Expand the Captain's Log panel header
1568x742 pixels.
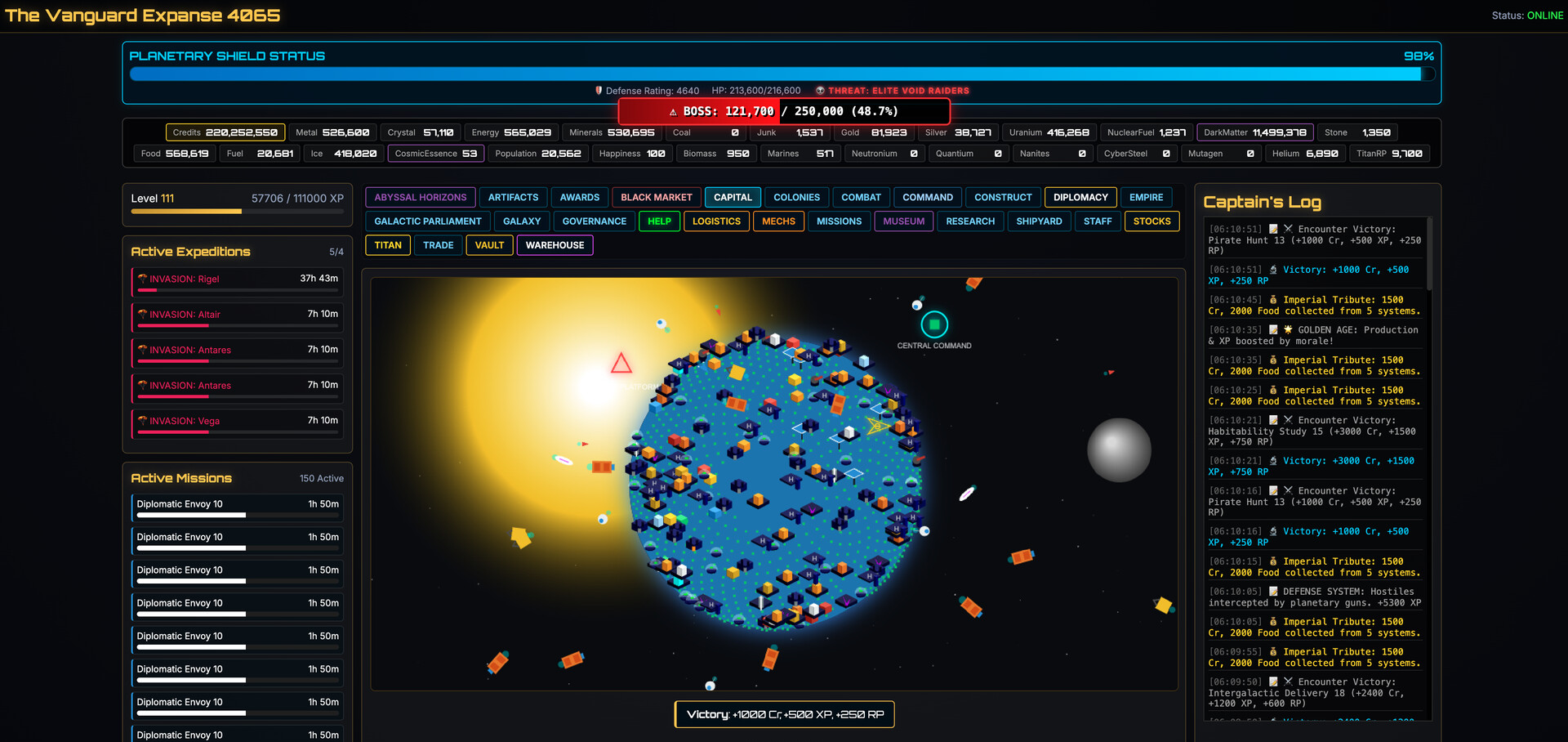pyautogui.click(x=1263, y=202)
